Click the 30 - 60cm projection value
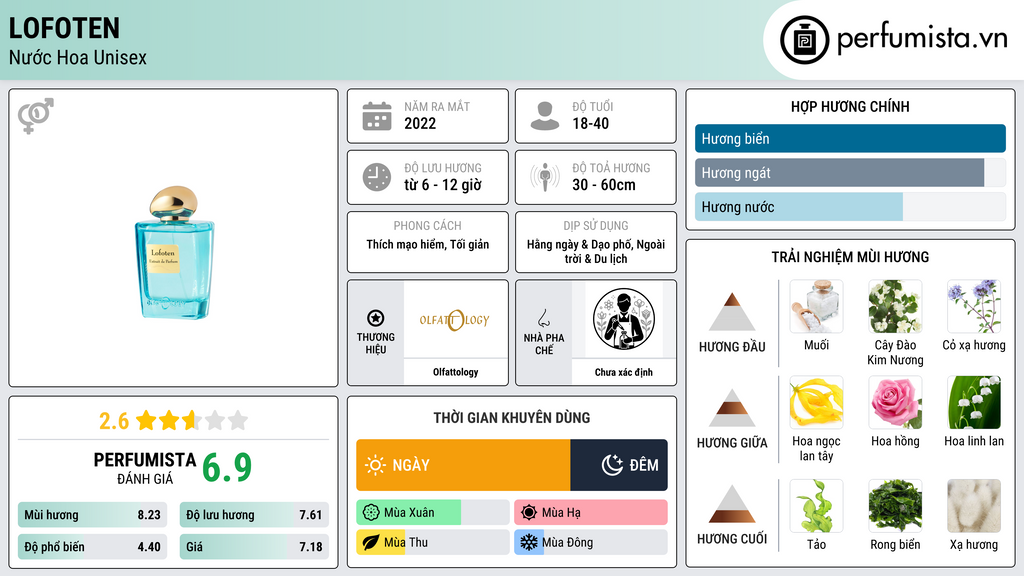This screenshot has height=576, width=1024. point(604,185)
